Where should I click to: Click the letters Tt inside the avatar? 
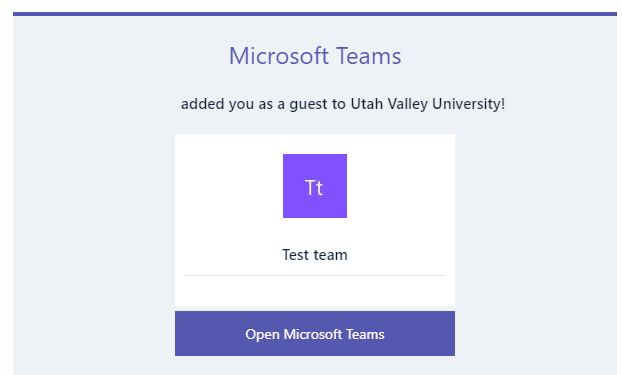pyautogui.click(x=314, y=187)
